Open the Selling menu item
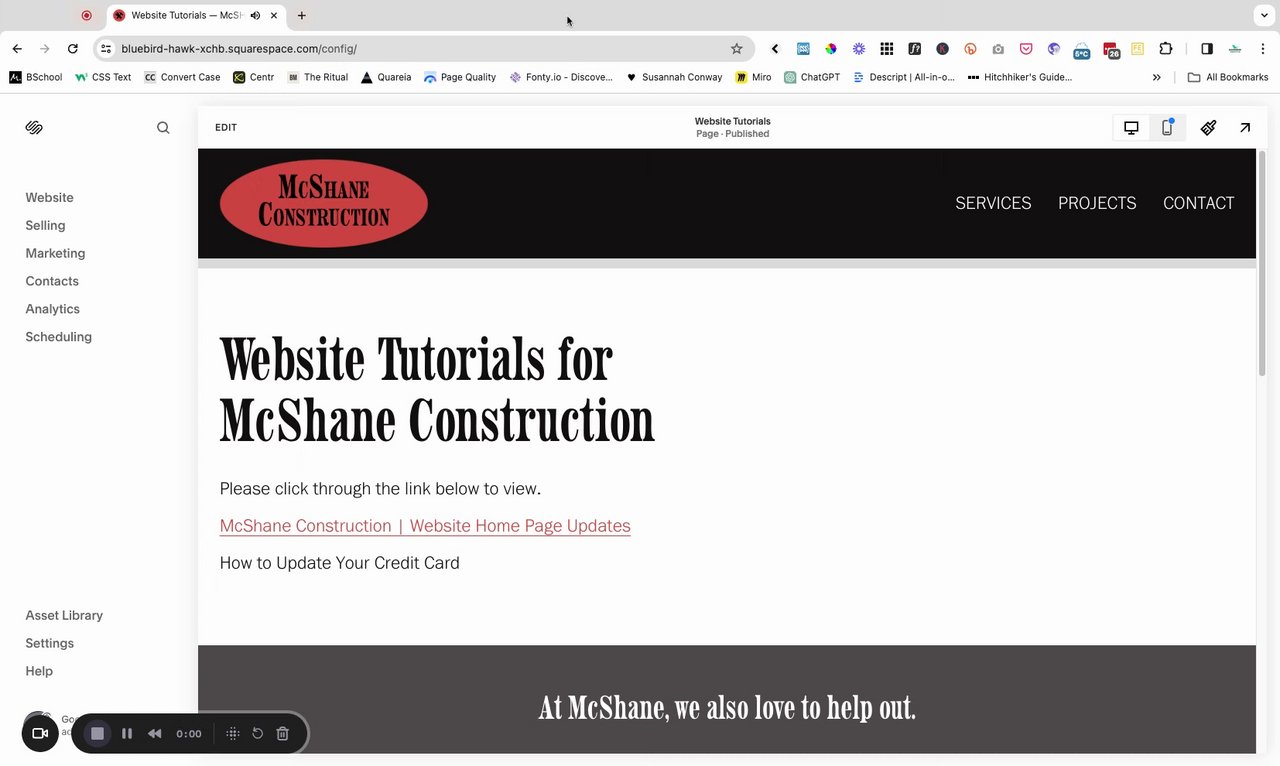This screenshot has width=1280, height=766. pyautogui.click(x=45, y=225)
